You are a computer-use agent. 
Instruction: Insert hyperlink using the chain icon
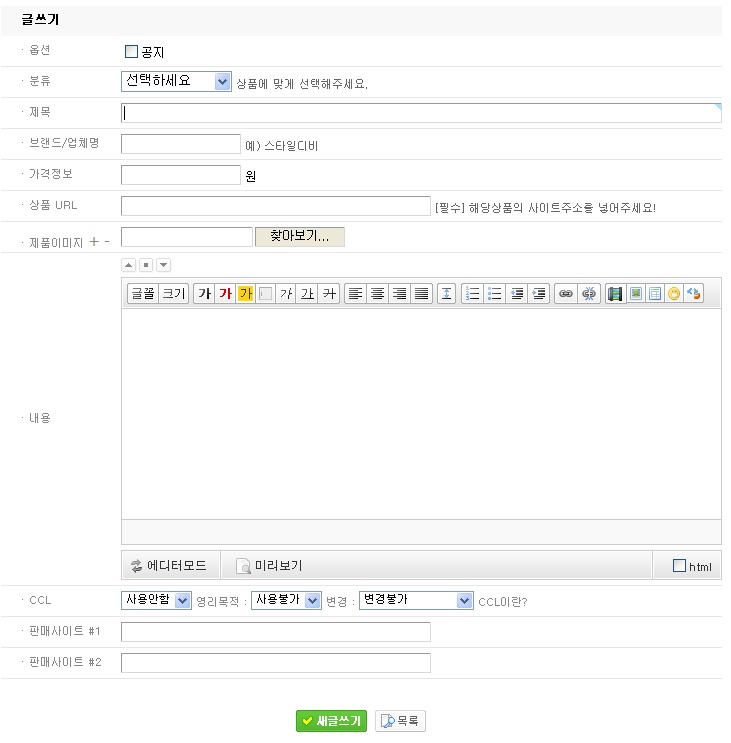(x=566, y=294)
